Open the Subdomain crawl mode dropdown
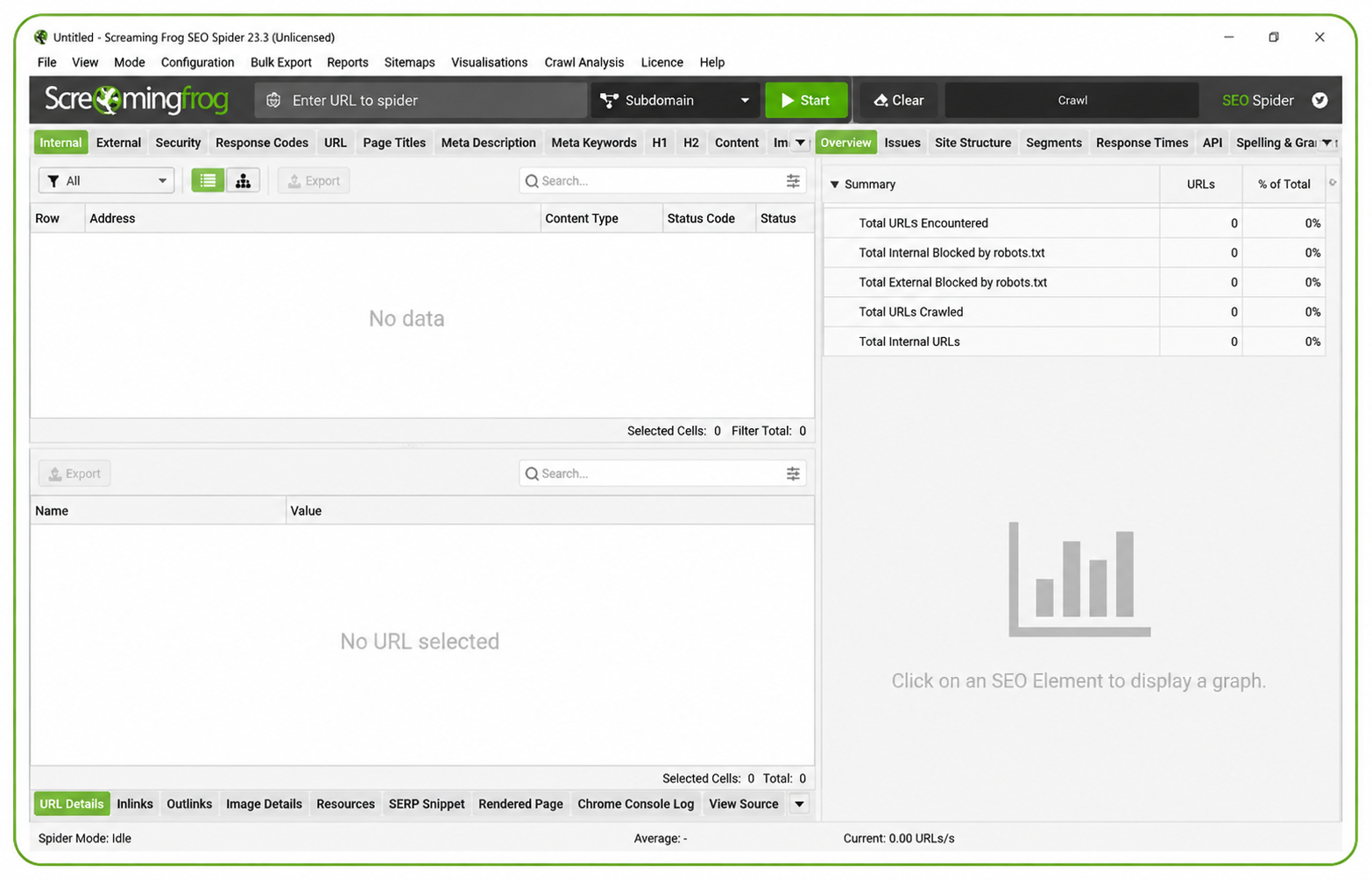Image resolution: width=1372 pixels, height=880 pixels. click(x=675, y=100)
